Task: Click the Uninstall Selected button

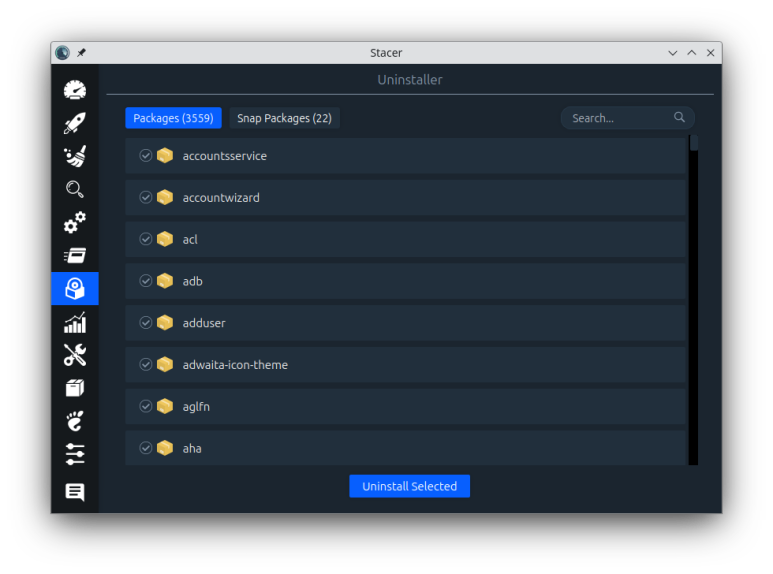Action: (410, 486)
